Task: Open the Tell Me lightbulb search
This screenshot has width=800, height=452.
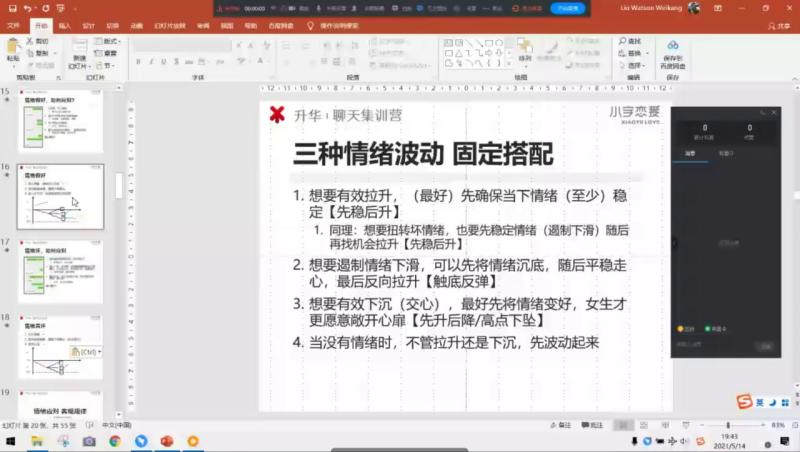Action: 310,26
